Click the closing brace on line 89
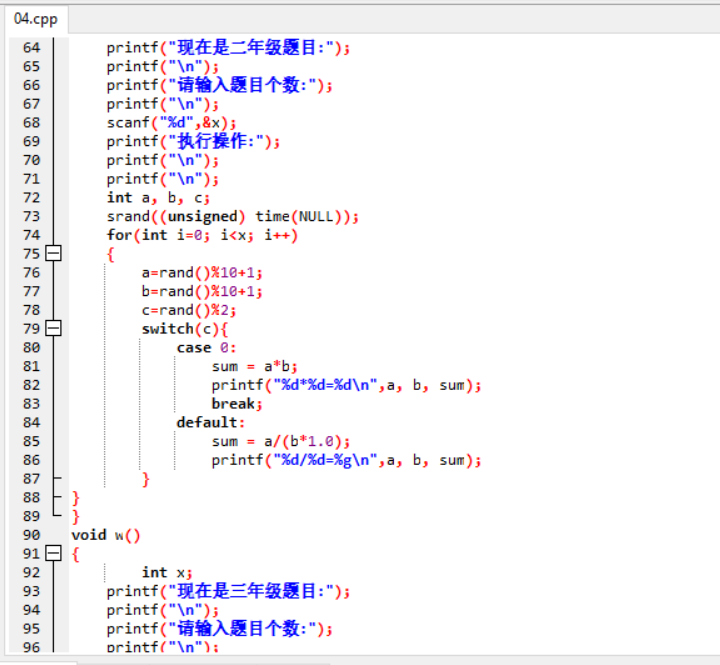Image resolution: width=720 pixels, height=665 pixels. 76,517
